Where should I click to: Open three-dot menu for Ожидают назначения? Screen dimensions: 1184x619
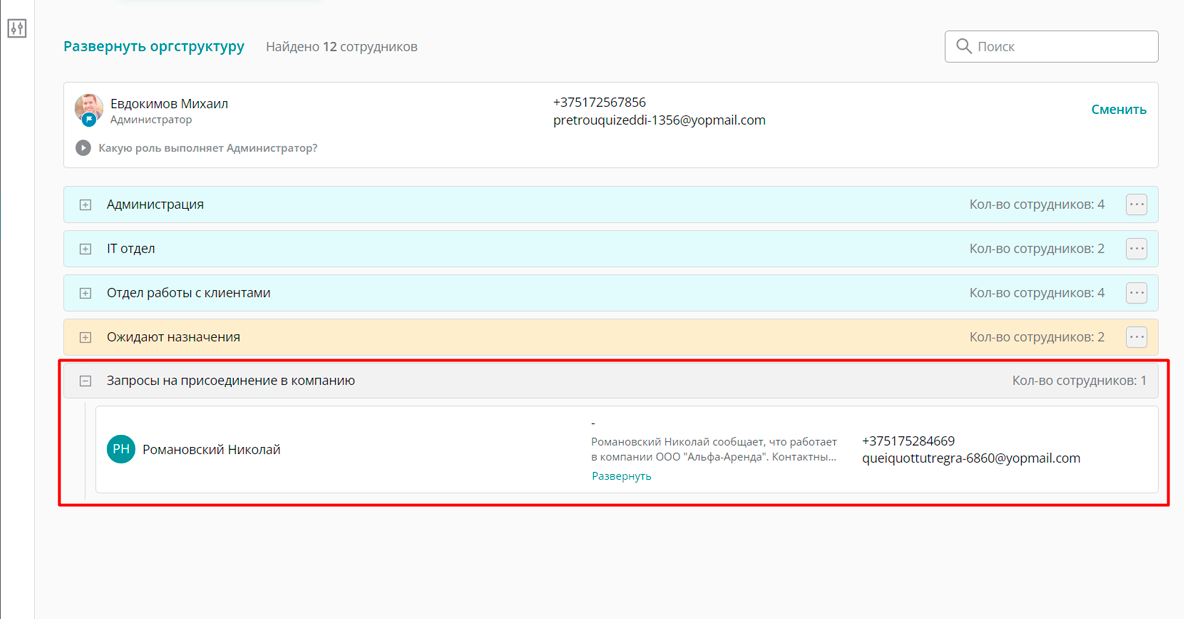pos(1136,337)
